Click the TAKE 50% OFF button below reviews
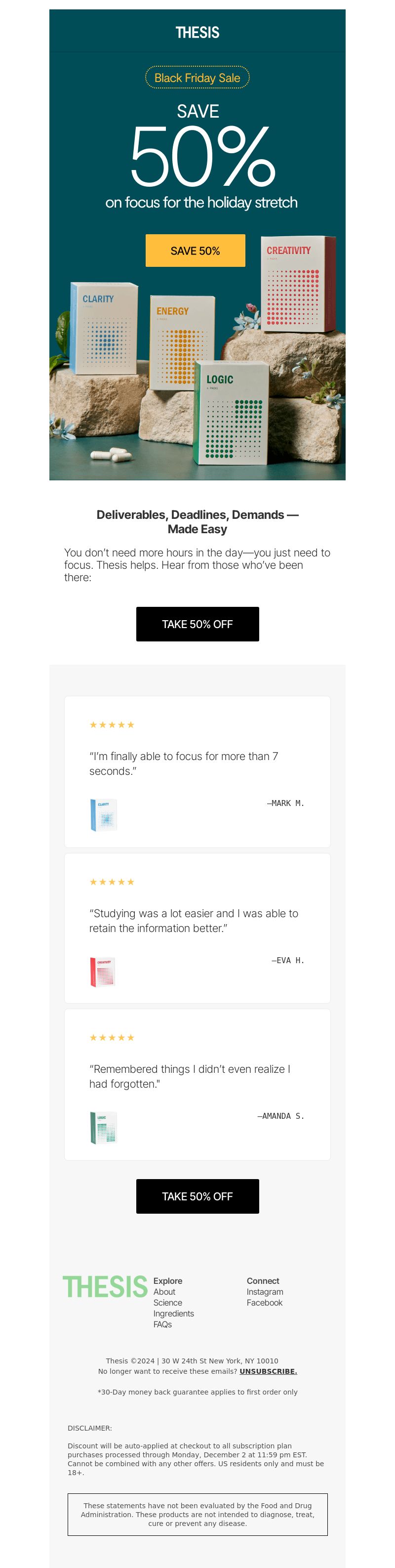395x1568 pixels. pos(197,1196)
